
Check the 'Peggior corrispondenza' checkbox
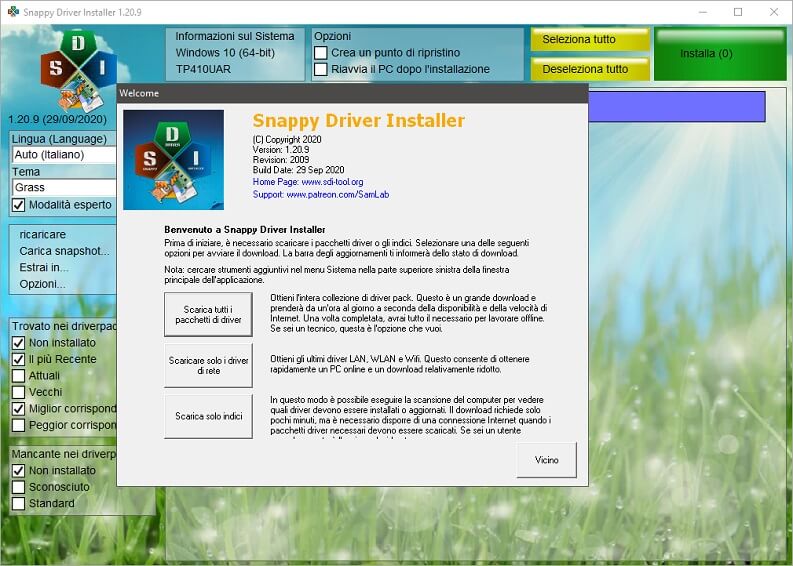(x=19, y=425)
